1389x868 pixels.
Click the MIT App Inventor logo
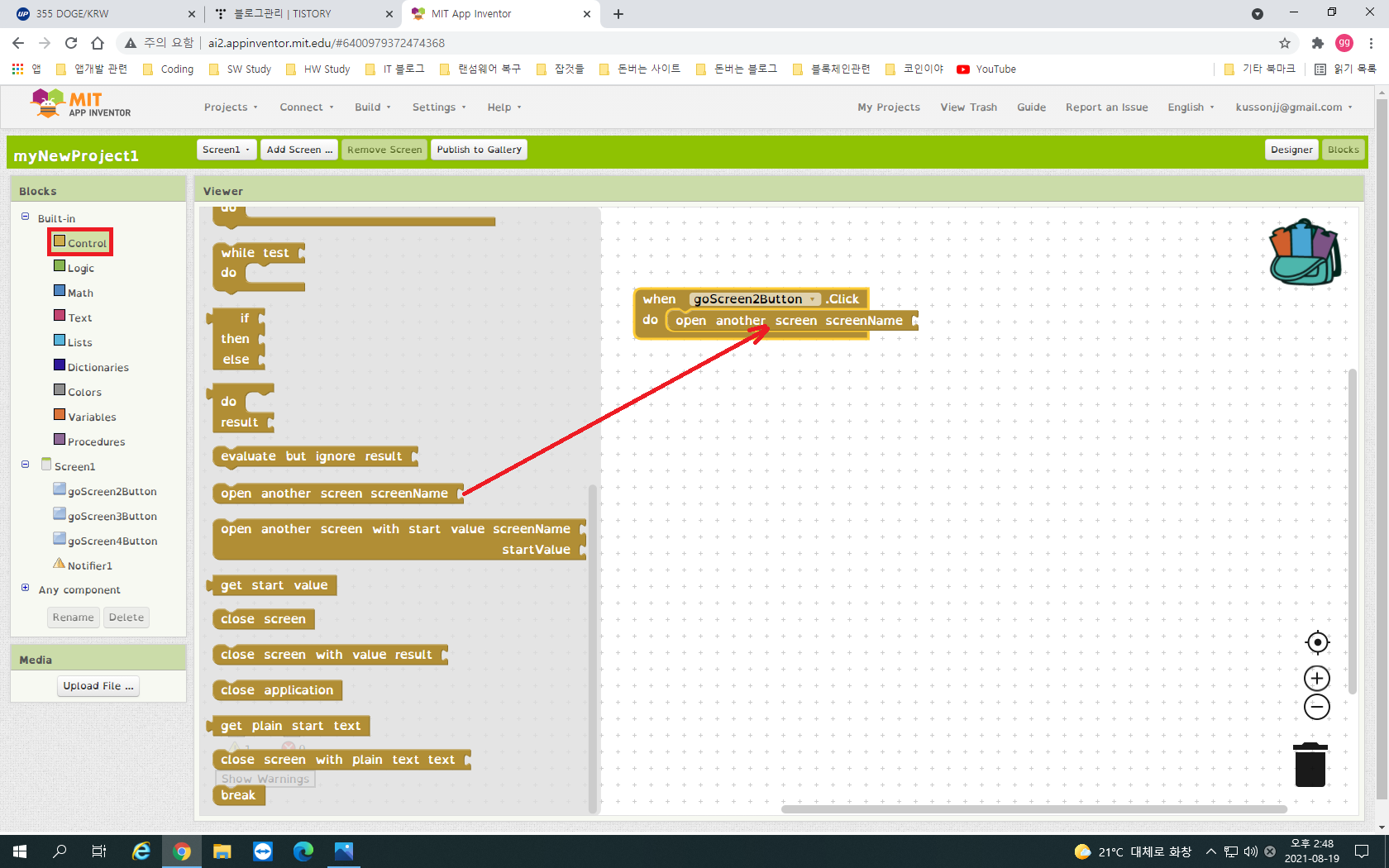point(80,104)
